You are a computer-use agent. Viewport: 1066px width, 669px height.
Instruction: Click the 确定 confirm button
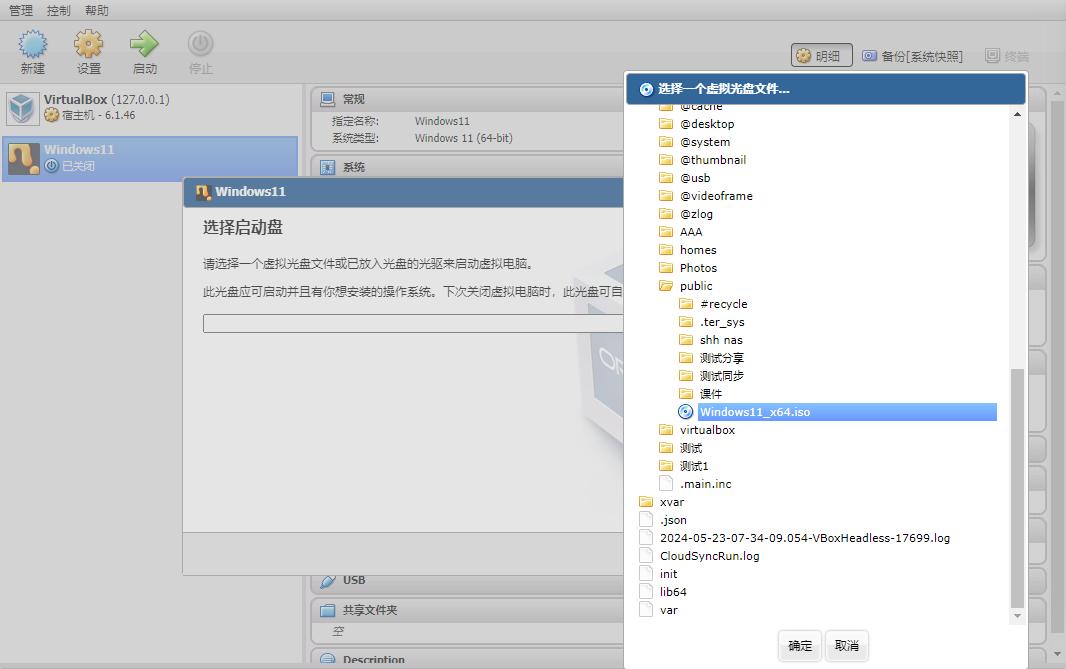pyautogui.click(x=800, y=645)
